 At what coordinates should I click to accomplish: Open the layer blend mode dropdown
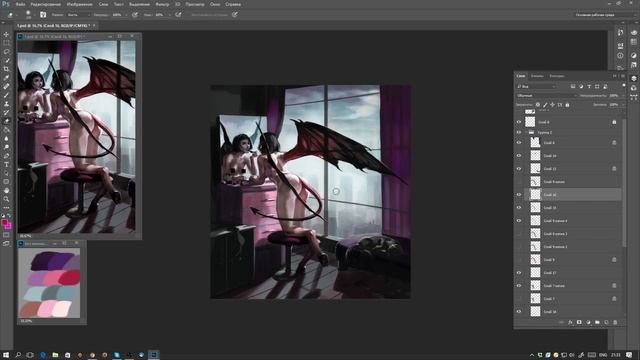[546, 96]
